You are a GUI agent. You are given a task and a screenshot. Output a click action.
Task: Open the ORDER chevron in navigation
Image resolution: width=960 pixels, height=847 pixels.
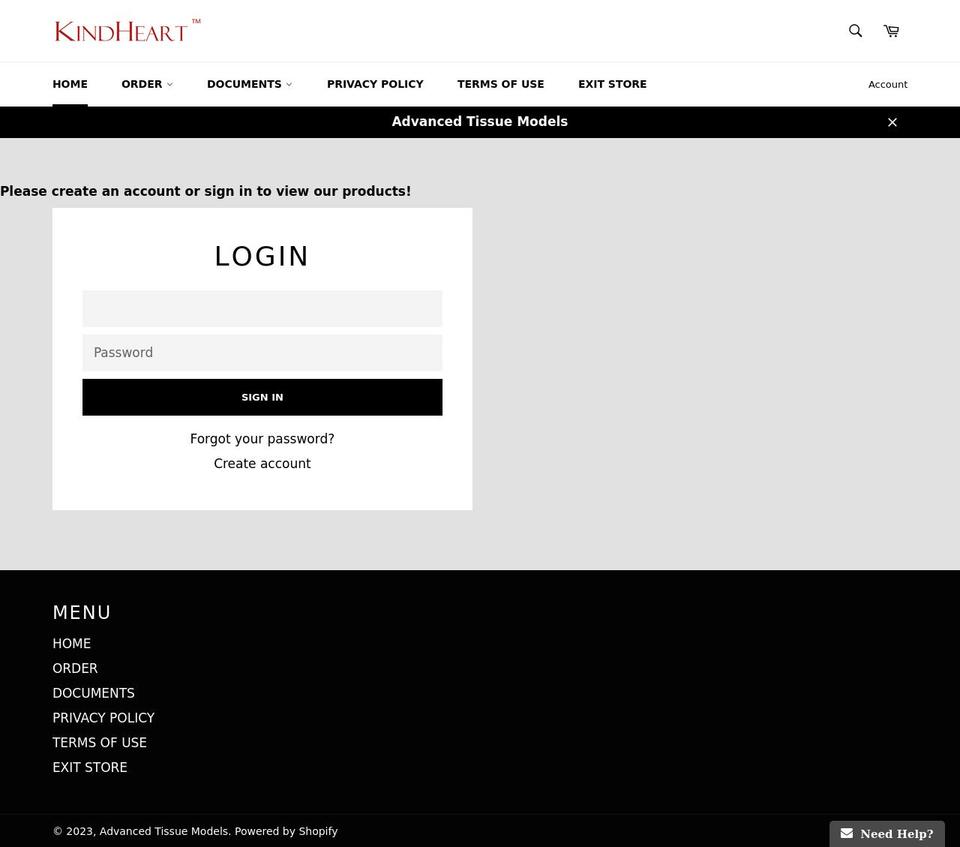pos(170,84)
